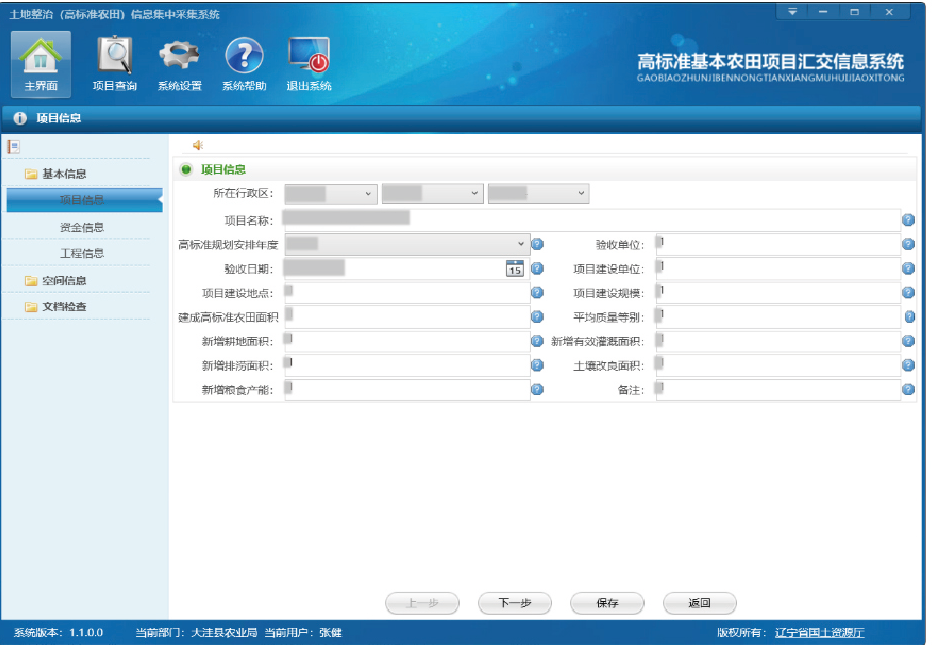
Task: Select 资金信息 in sidebar
Action: (82, 228)
